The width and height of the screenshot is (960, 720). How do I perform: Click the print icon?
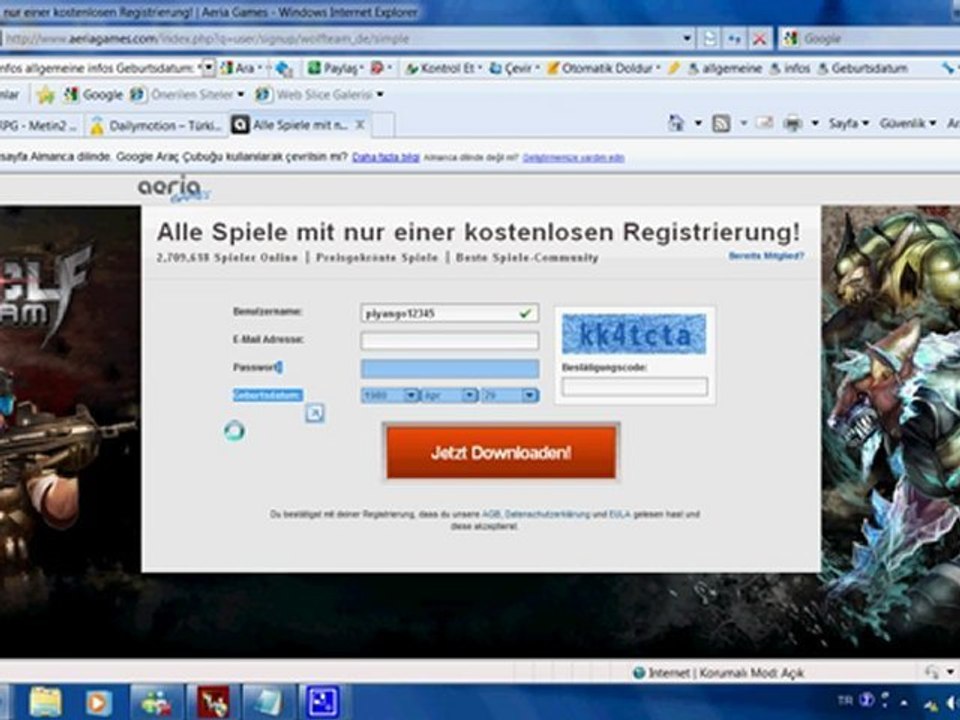tap(793, 124)
